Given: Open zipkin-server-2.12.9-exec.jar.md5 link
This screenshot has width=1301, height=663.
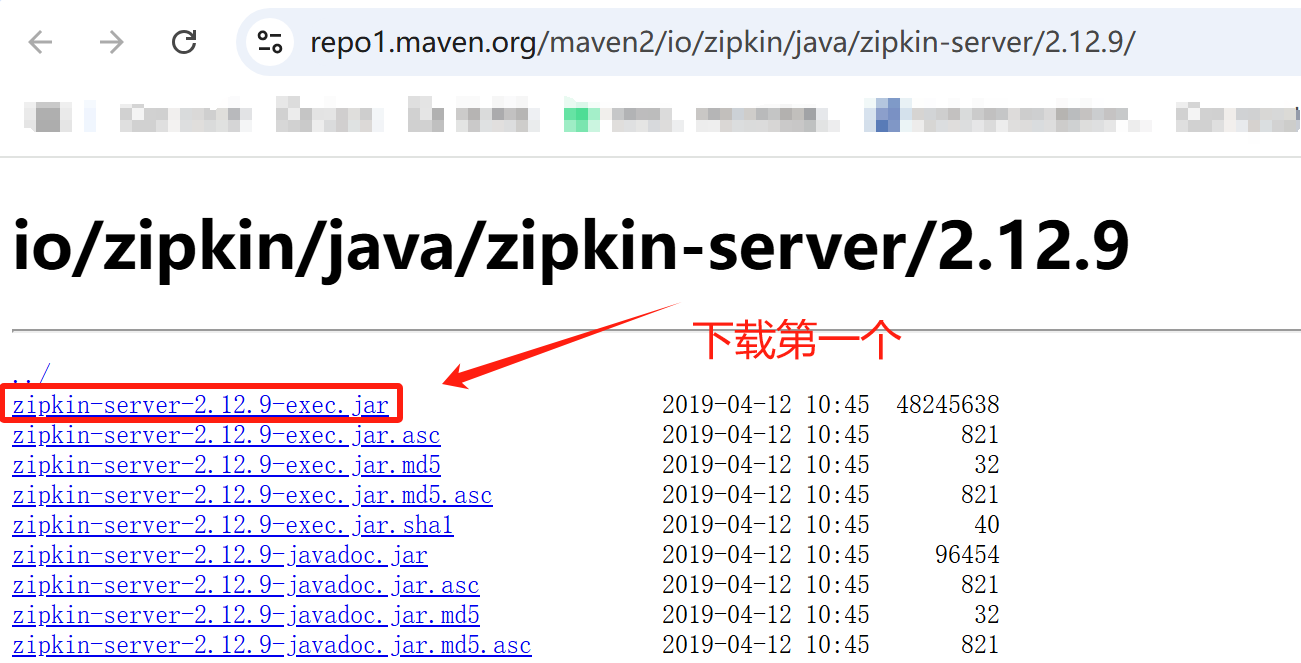Looking at the screenshot, I should [226, 465].
